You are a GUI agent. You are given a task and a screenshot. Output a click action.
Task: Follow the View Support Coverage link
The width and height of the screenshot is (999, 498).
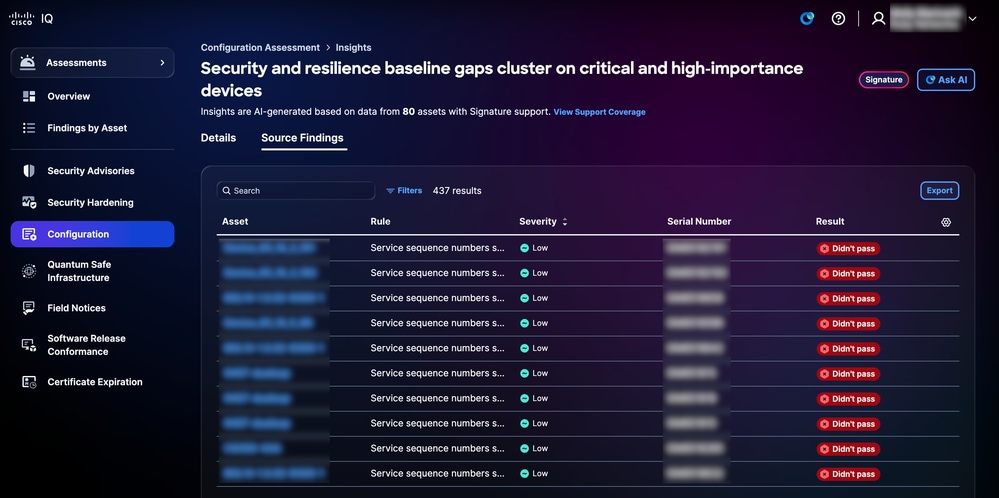600,112
